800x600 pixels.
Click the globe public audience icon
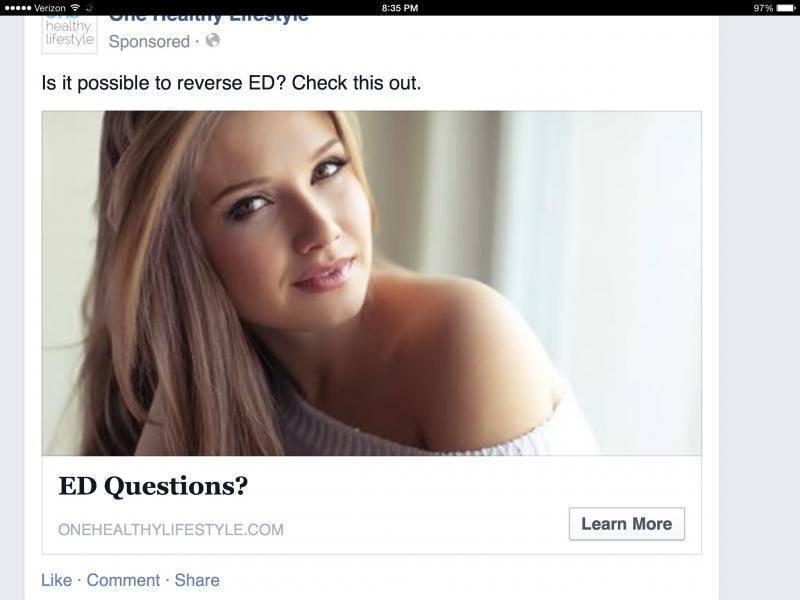point(213,40)
